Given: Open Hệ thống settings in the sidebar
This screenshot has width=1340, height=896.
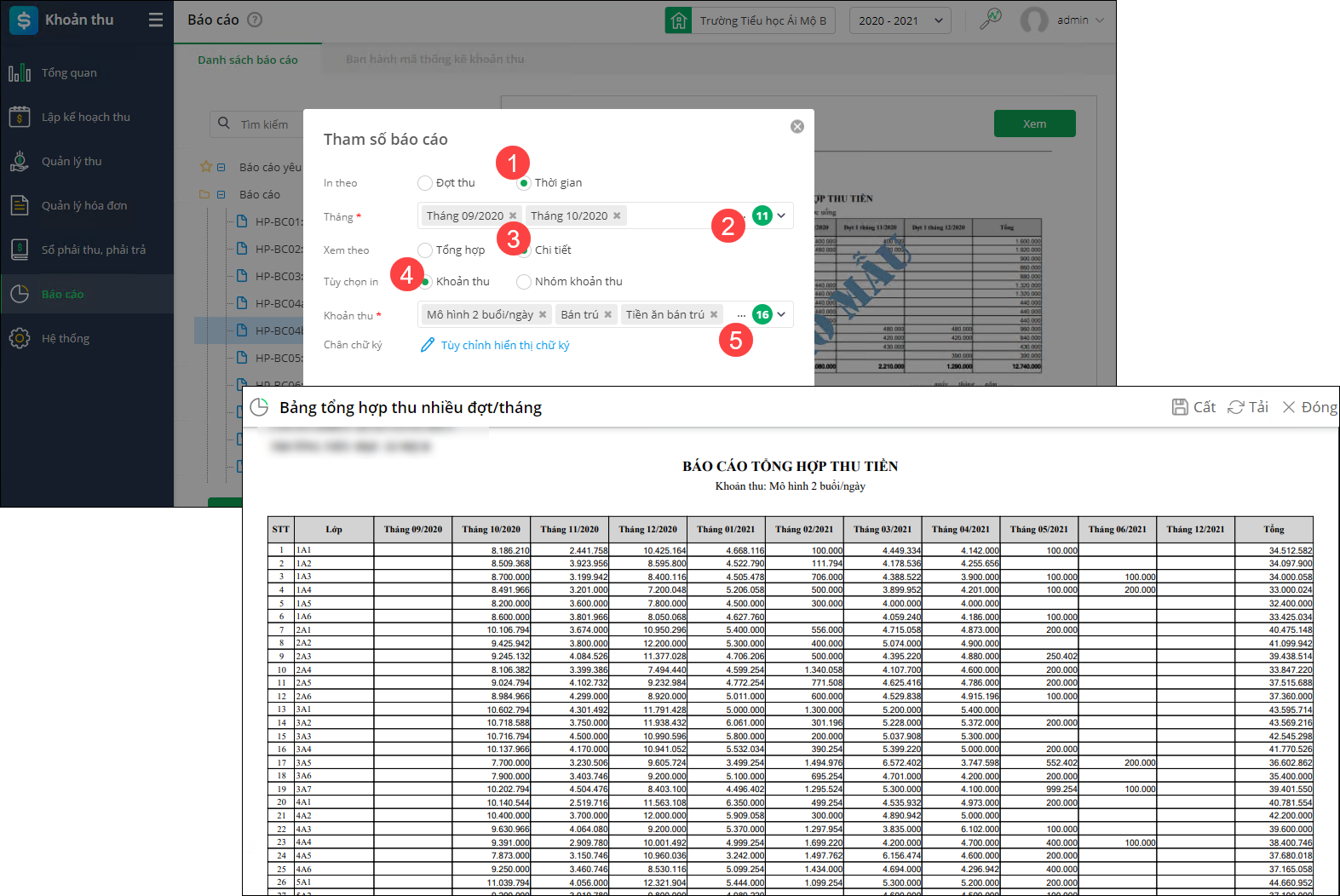Looking at the screenshot, I should tap(65, 339).
